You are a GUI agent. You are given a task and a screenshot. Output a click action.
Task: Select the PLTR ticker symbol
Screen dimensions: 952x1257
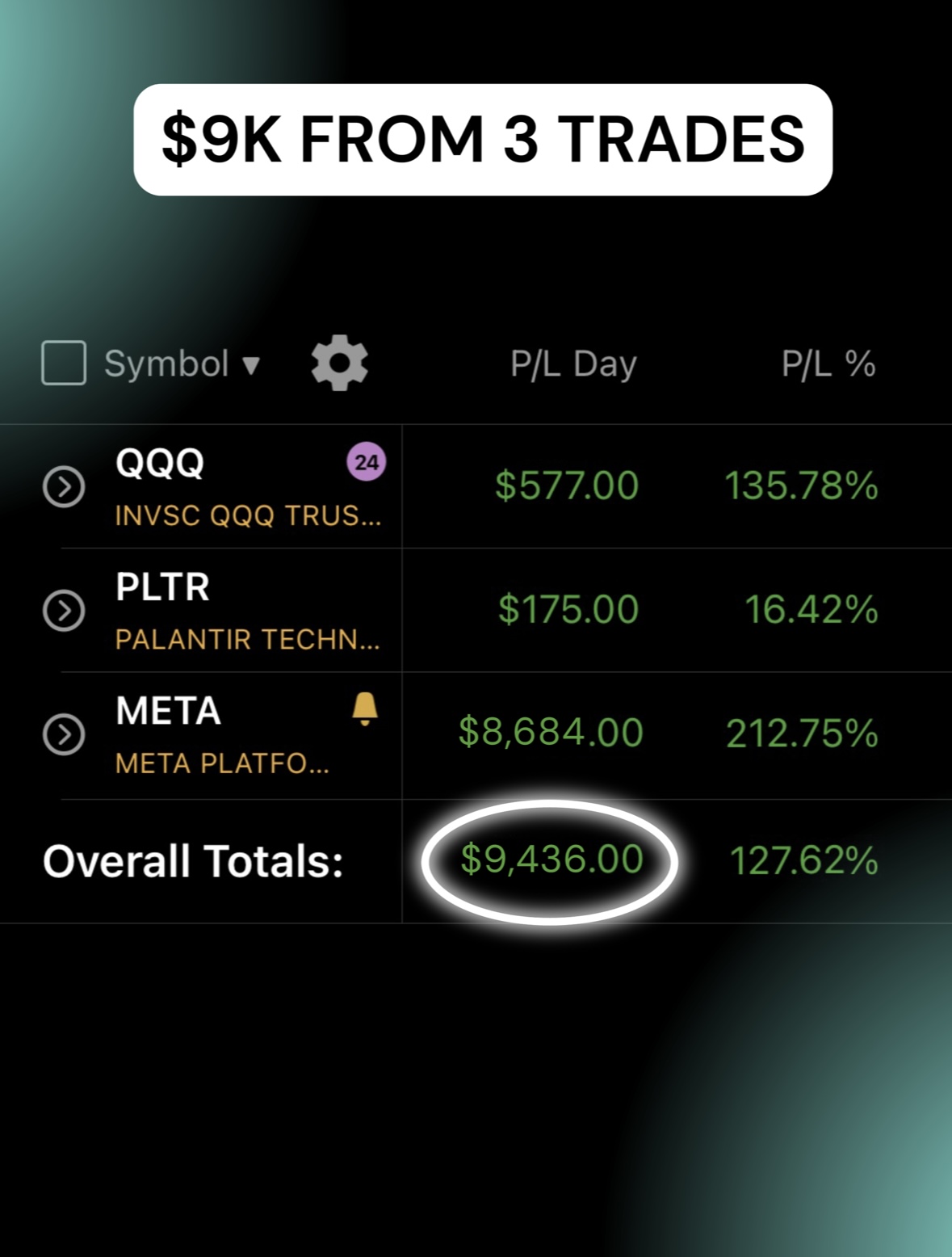pyautogui.click(x=162, y=587)
